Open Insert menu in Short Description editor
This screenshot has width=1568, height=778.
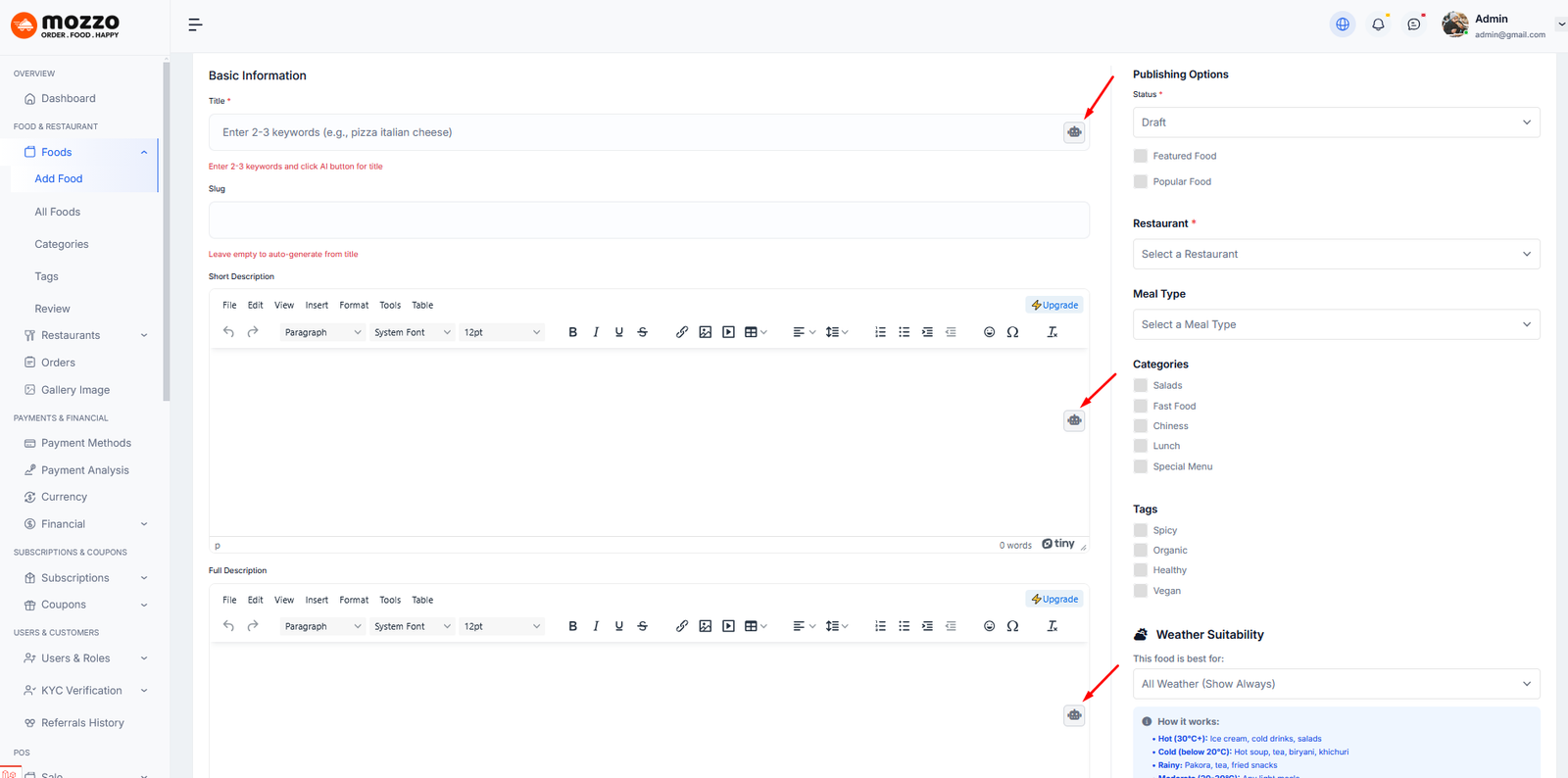pyautogui.click(x=317, y=306)
